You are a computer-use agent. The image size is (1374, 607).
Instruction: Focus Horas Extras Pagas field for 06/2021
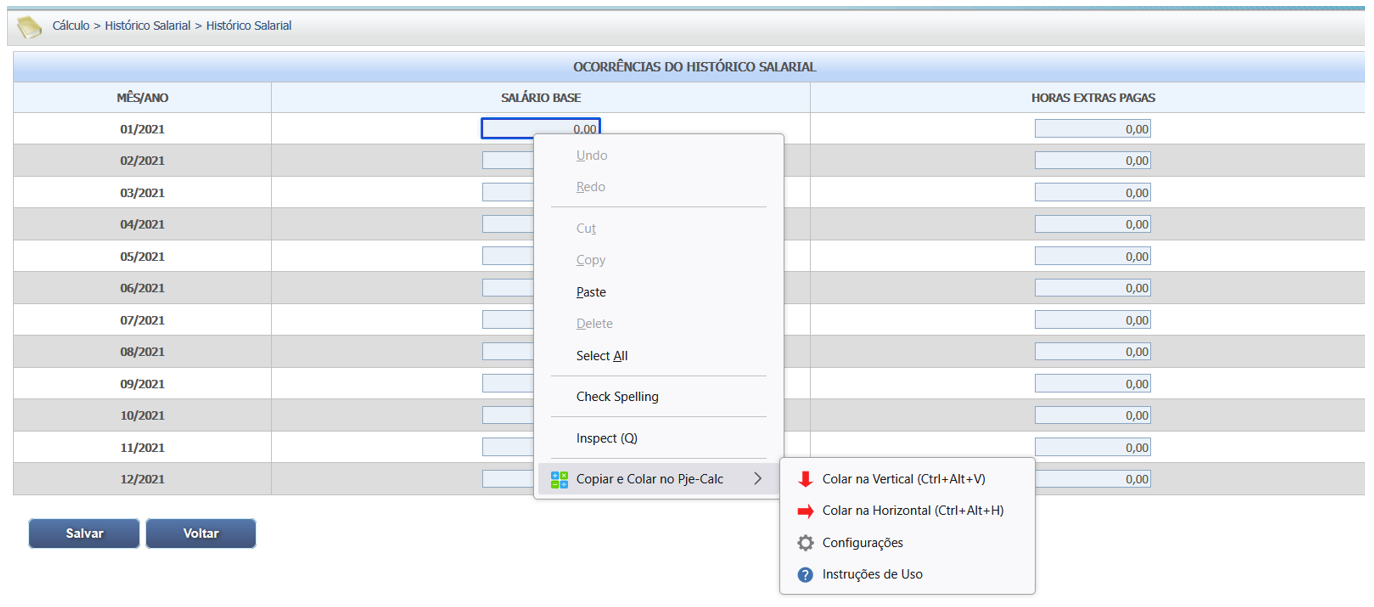click(1092, 288)
